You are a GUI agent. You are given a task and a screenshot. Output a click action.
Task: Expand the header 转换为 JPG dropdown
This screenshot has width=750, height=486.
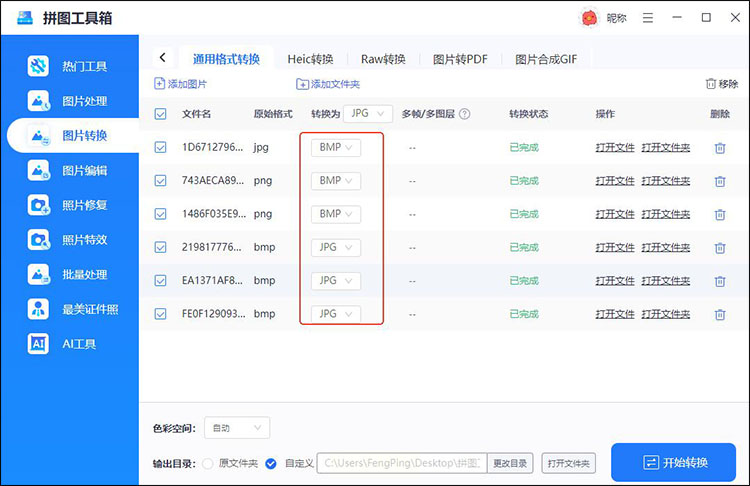coord(368,114)
